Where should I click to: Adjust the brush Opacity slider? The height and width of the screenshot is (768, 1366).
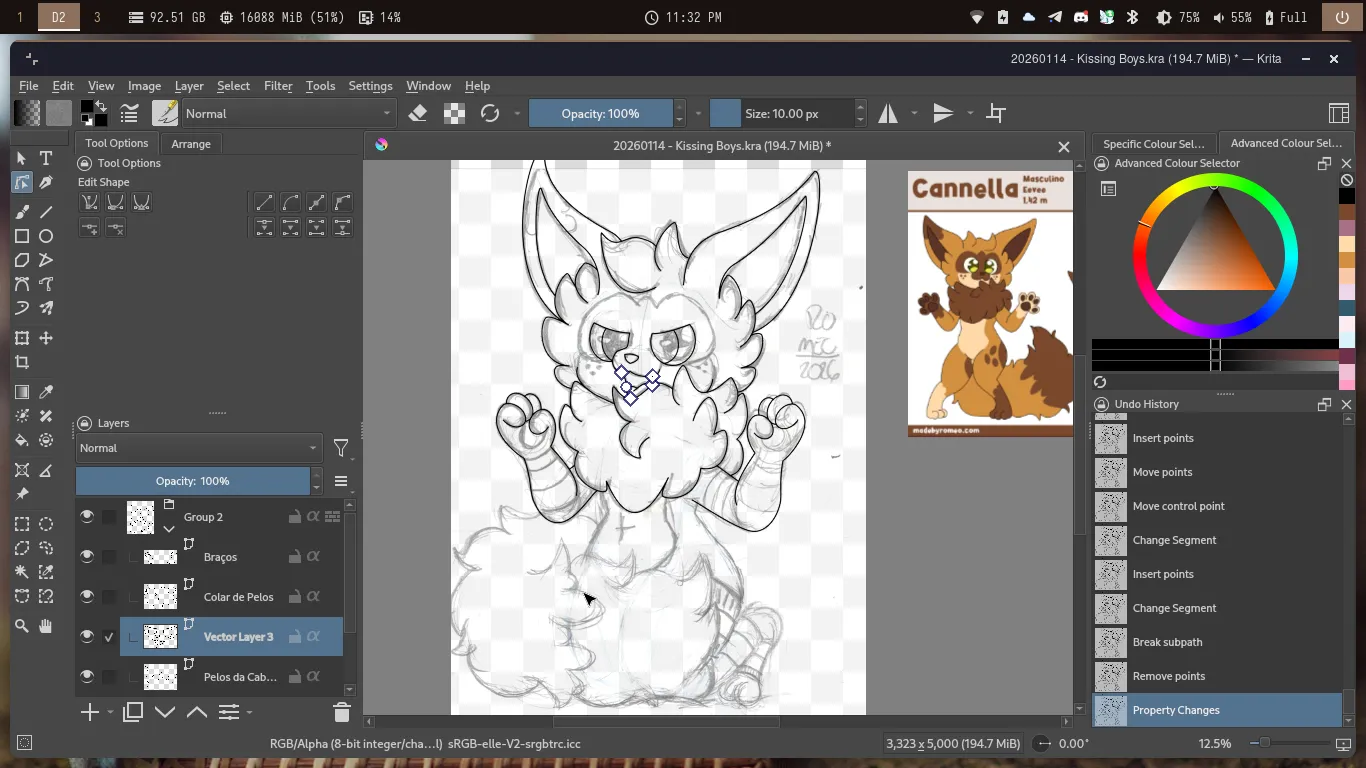tap(600, 113)
